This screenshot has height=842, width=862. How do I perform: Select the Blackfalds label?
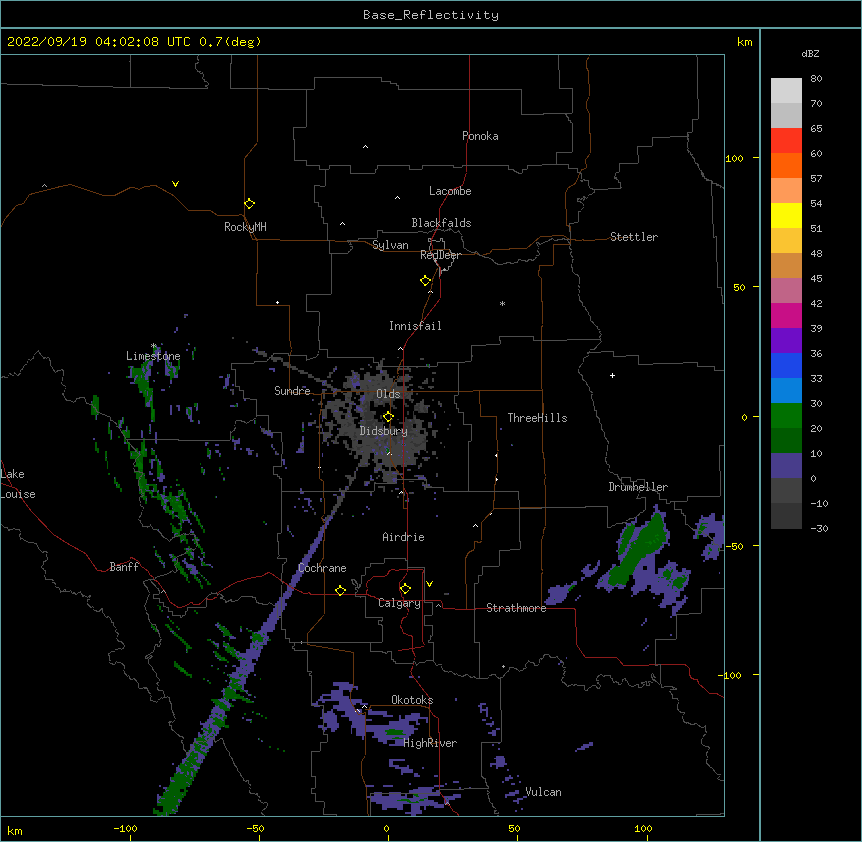pos(441,223)
